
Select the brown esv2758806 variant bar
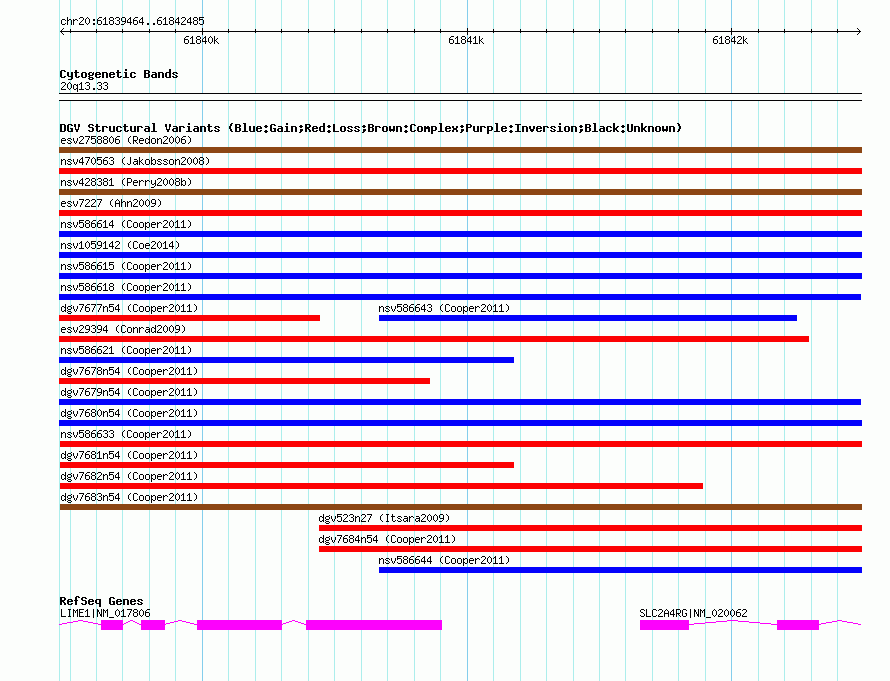point(460,150)
